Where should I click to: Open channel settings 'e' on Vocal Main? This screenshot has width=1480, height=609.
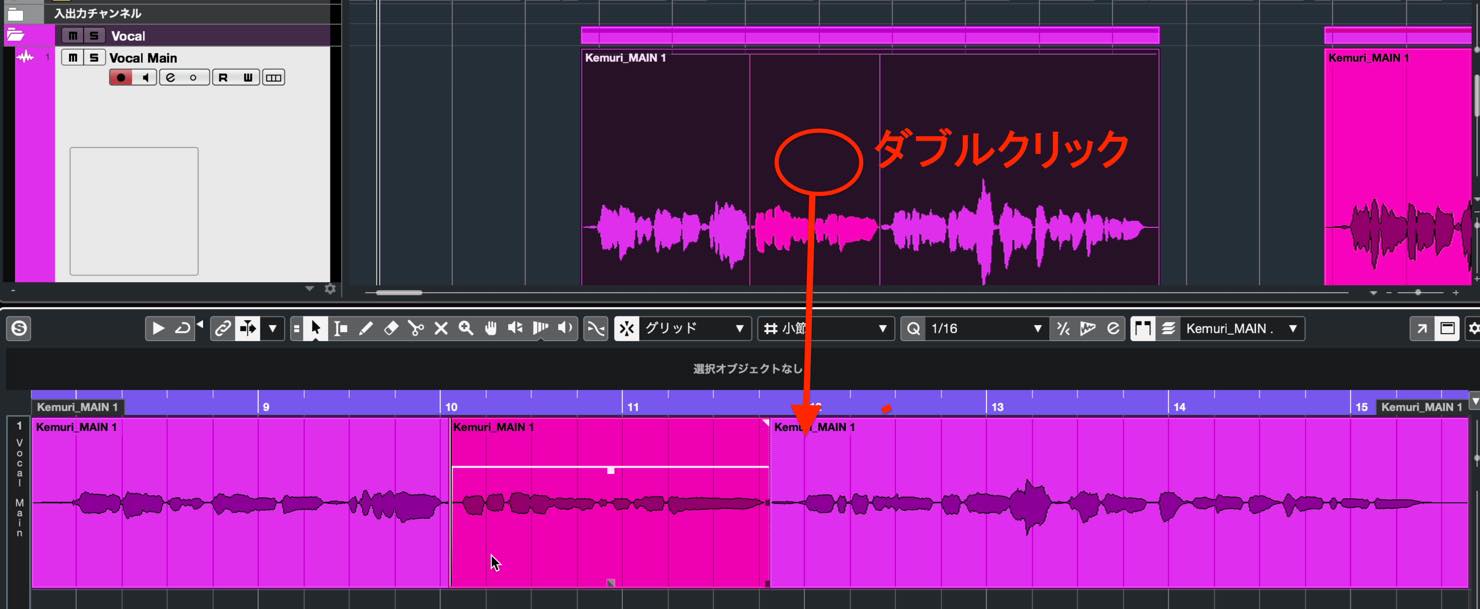click(171, 77)
